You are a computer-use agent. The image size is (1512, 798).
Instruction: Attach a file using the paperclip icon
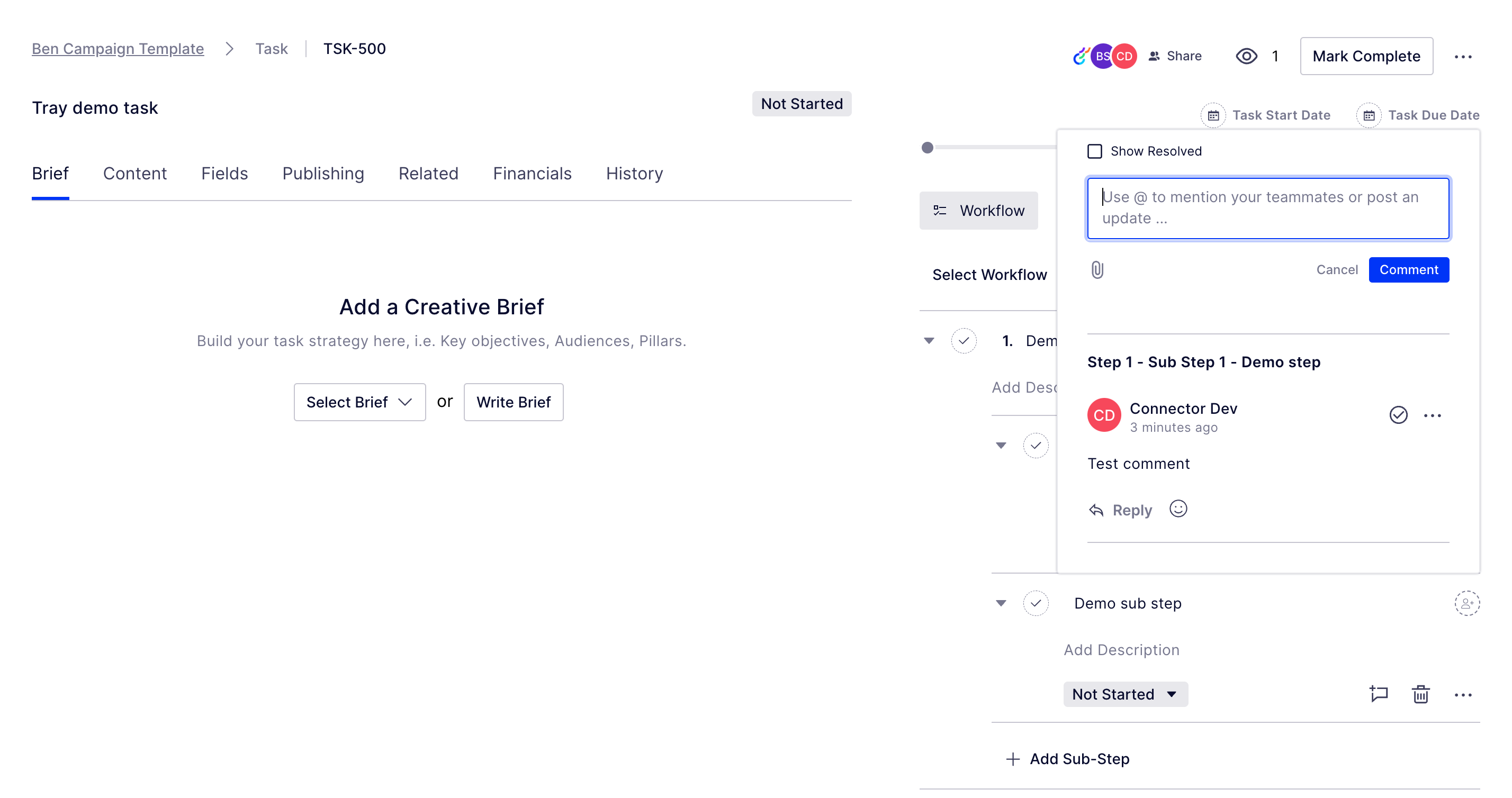coord(1096,269)
